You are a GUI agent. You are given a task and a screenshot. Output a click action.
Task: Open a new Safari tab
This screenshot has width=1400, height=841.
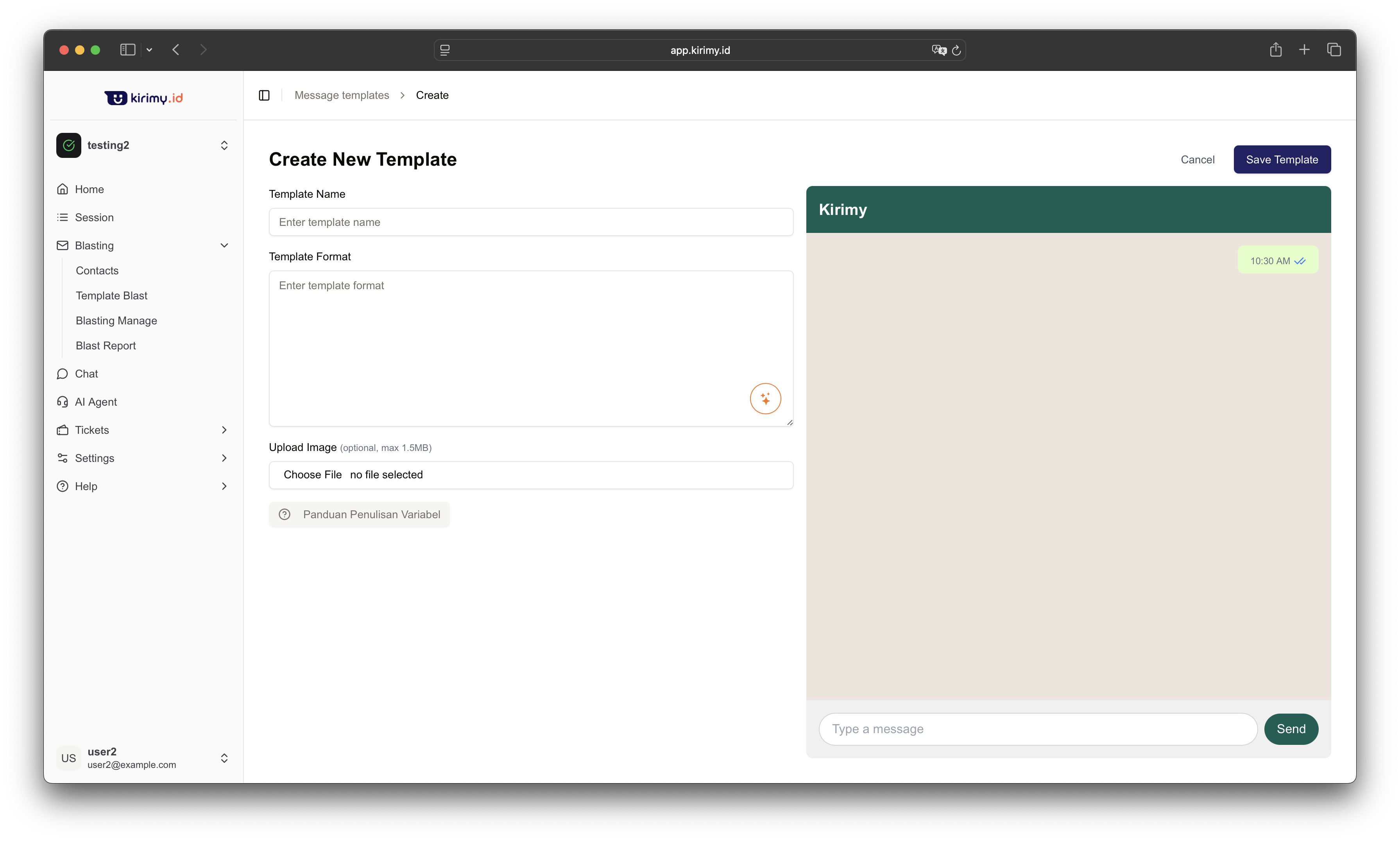1304,50
